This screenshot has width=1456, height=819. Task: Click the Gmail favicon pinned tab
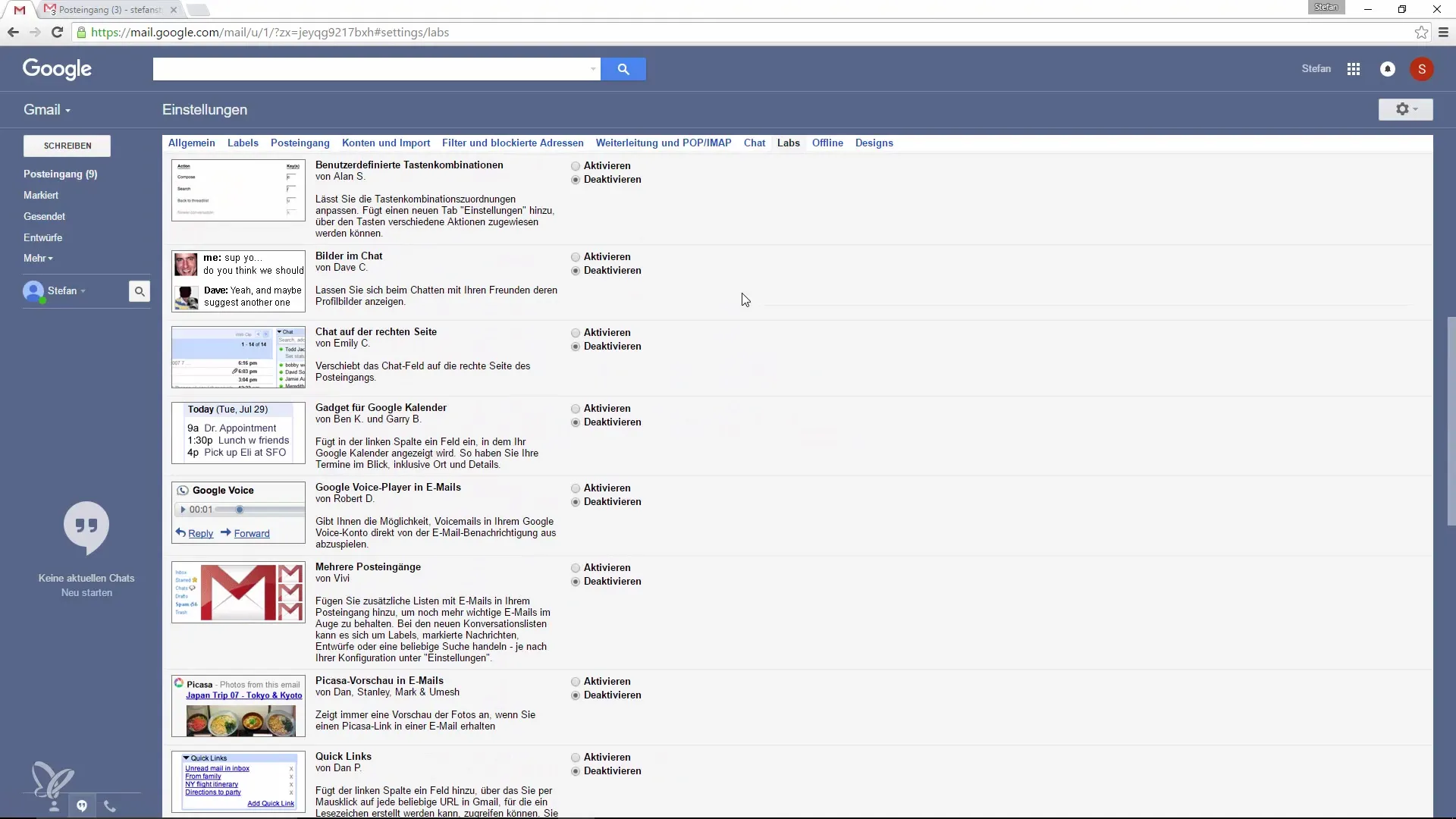point(20,10)
